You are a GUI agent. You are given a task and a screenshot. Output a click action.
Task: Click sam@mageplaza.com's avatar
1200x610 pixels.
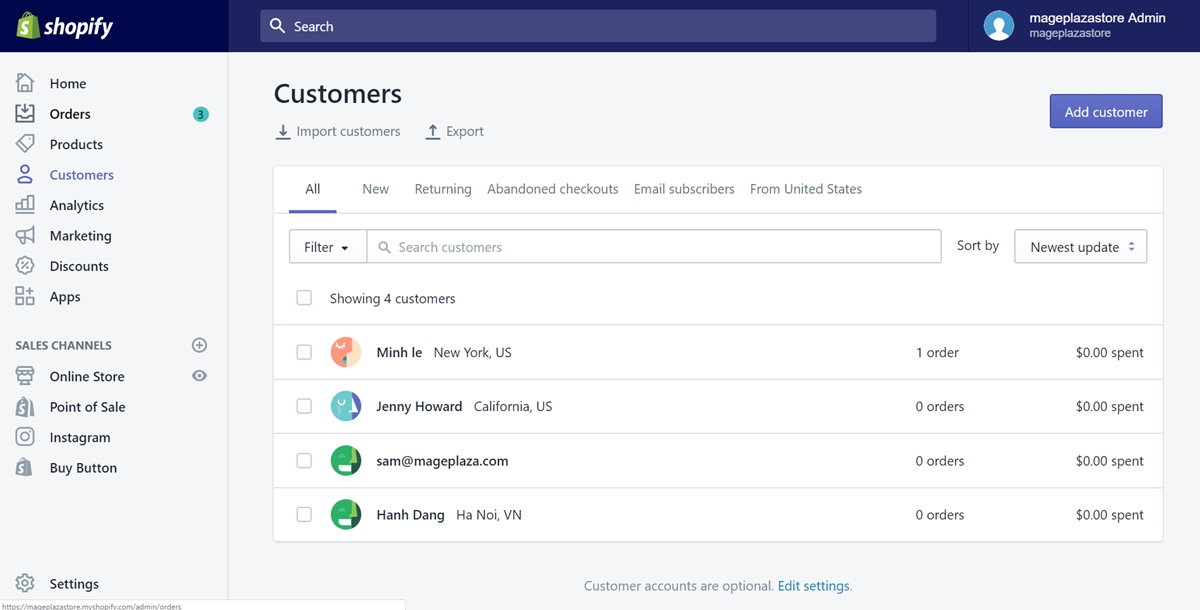[x=346, y=460]
